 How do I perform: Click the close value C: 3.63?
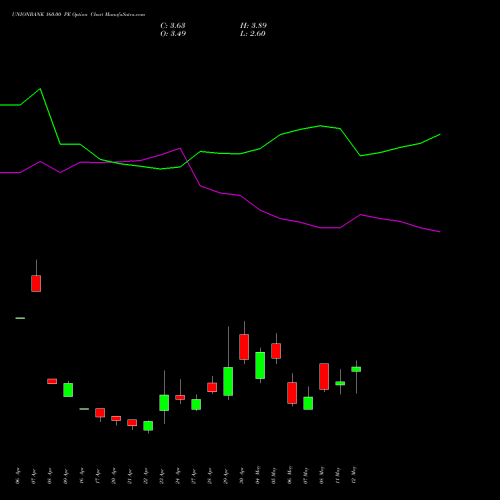point(173,26)
